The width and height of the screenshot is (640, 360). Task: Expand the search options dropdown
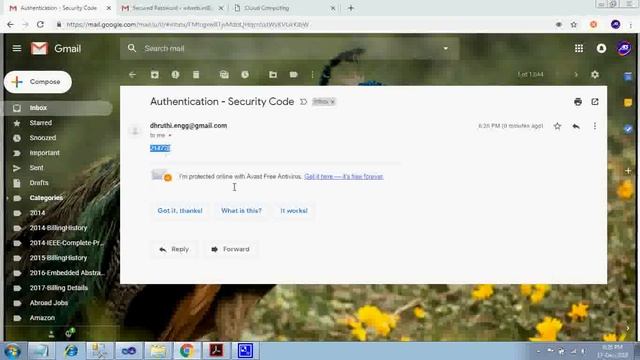click(446, 48)
